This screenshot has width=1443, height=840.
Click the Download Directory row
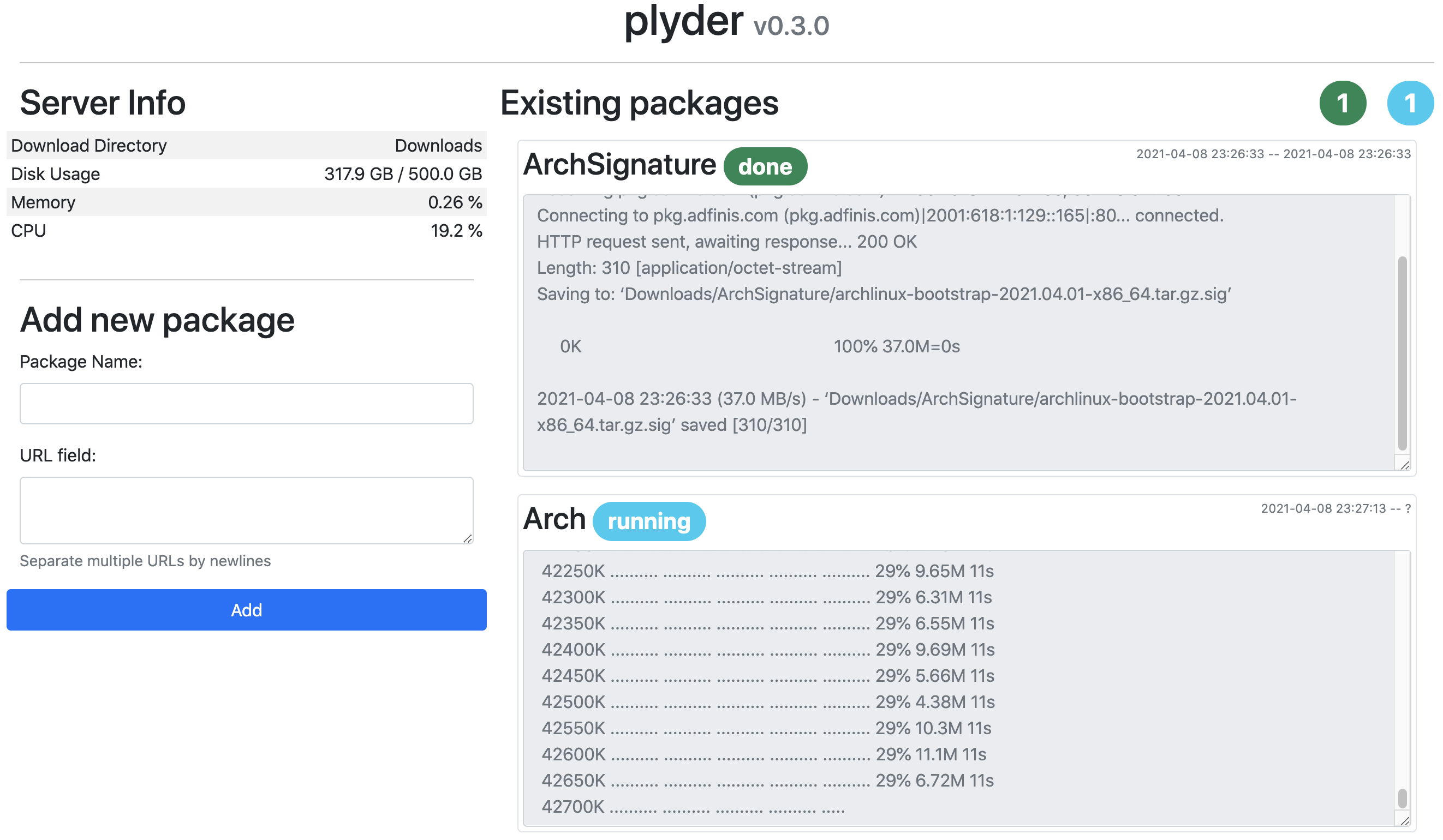246,145
